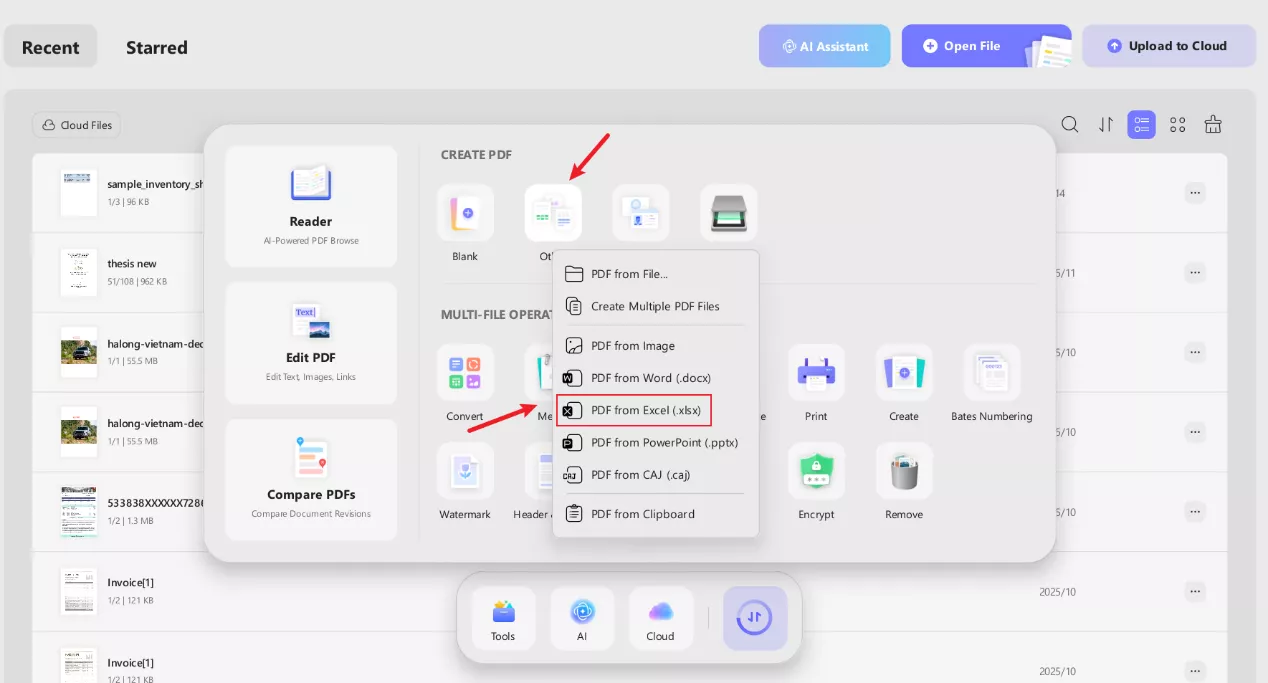Open Cloud in the bottom dock
Image resolution: width=1268 pixels, height=683 pixels.
[660, 618]
